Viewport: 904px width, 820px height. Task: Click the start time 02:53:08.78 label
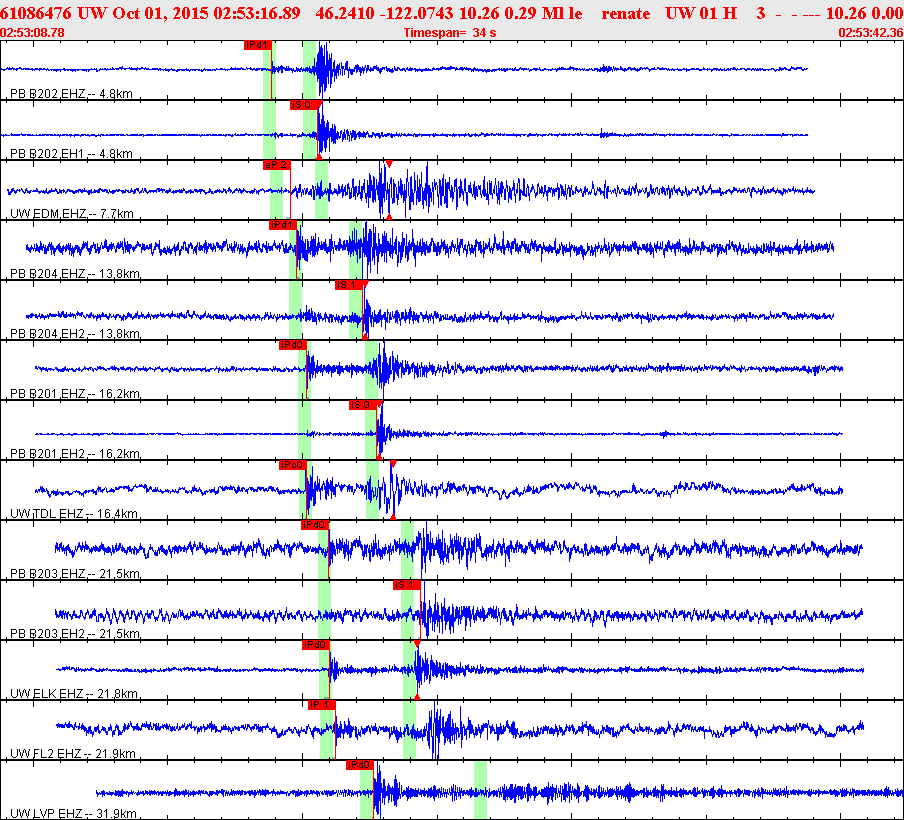pyautogui.click(x=32, y=33)
